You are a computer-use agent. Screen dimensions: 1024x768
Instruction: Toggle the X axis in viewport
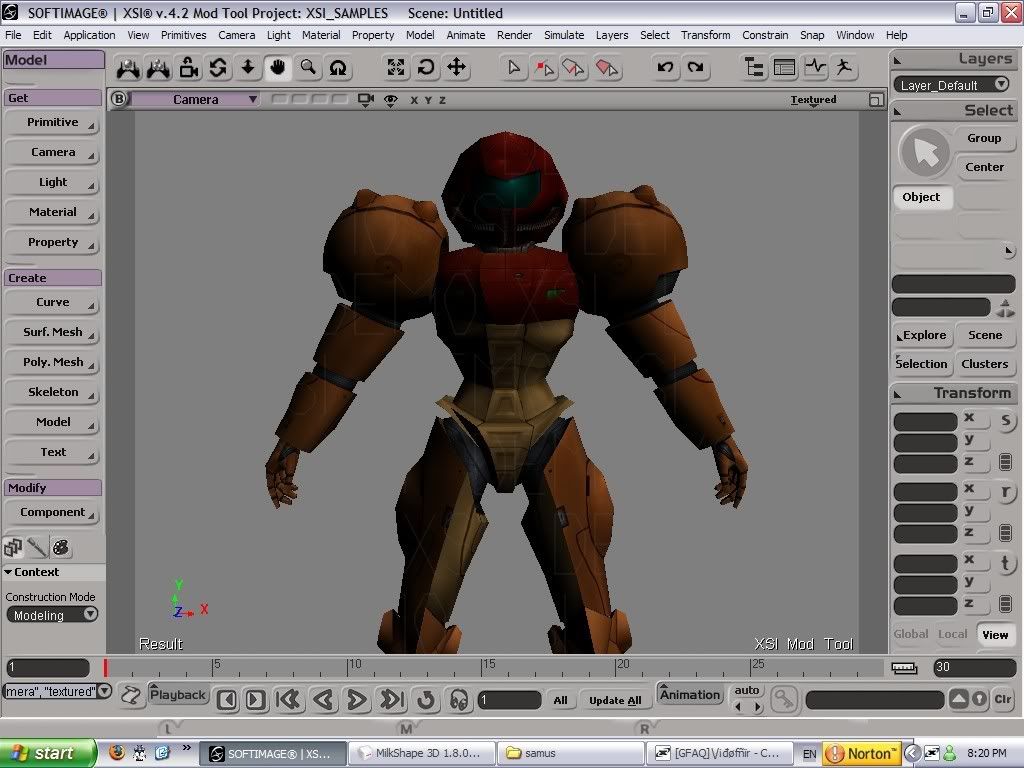pyautogui.click(x=414, y=100)
